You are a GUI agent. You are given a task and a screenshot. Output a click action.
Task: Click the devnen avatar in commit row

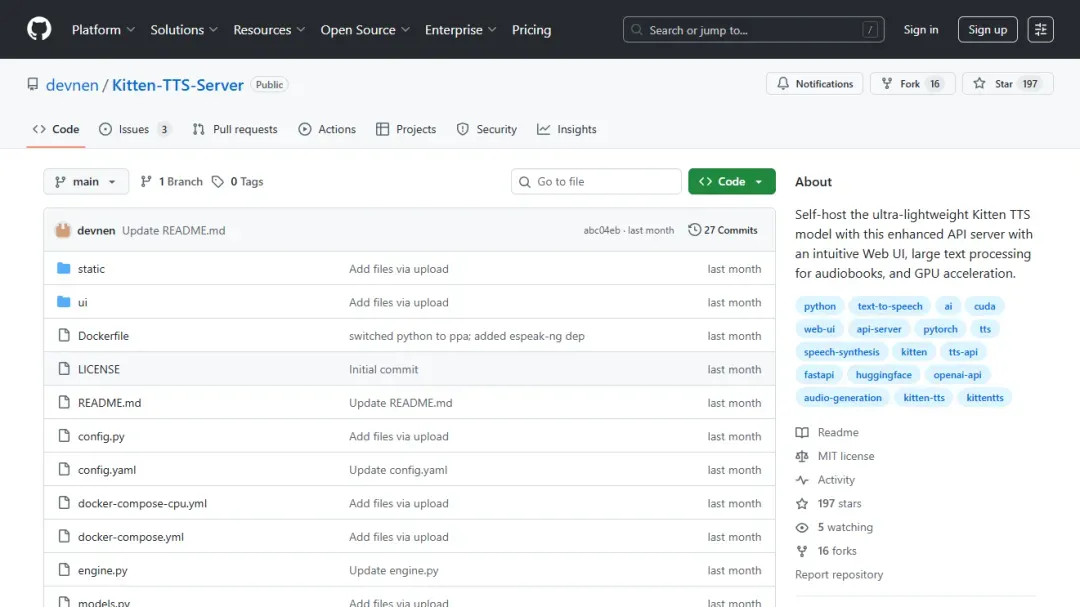63,230
